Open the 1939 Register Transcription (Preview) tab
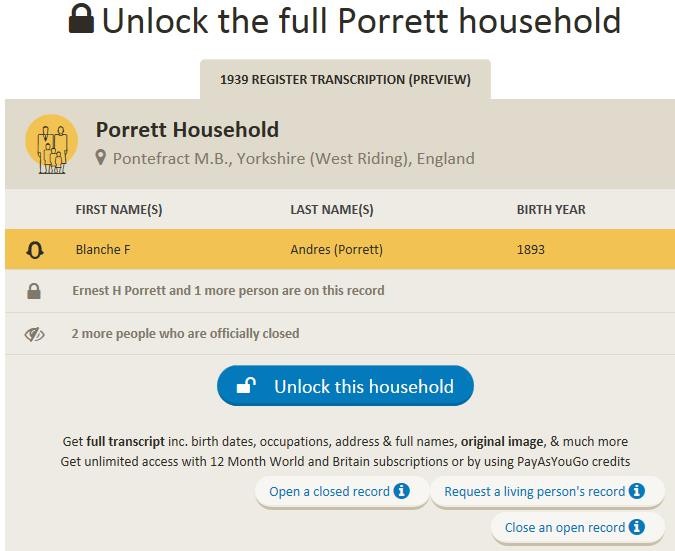This screenshot has width=675, height=551. pos(345,80)
